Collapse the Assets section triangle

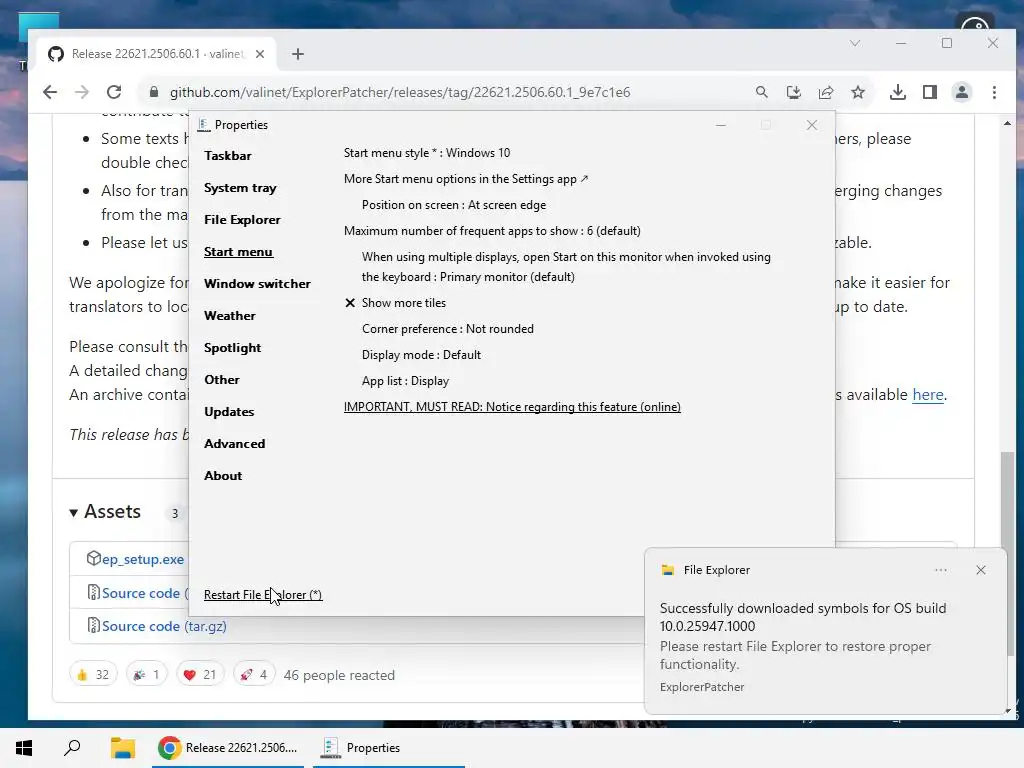pos(74,513)
